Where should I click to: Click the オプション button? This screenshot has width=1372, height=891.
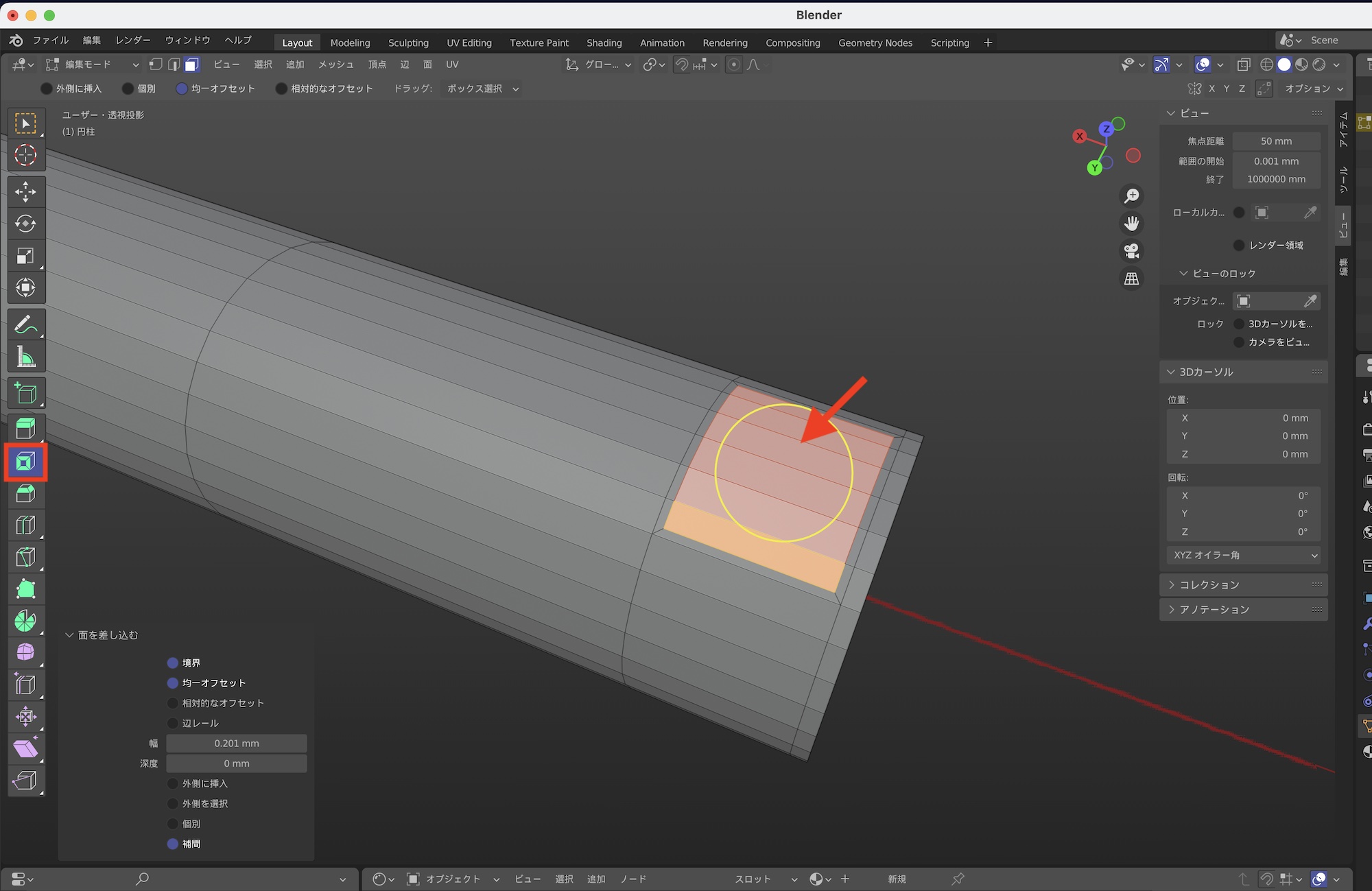[1313, 88]
